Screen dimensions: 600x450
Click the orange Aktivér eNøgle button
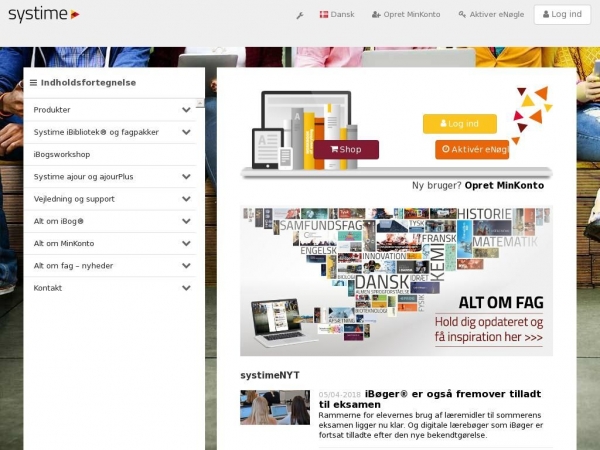point(472,149)
